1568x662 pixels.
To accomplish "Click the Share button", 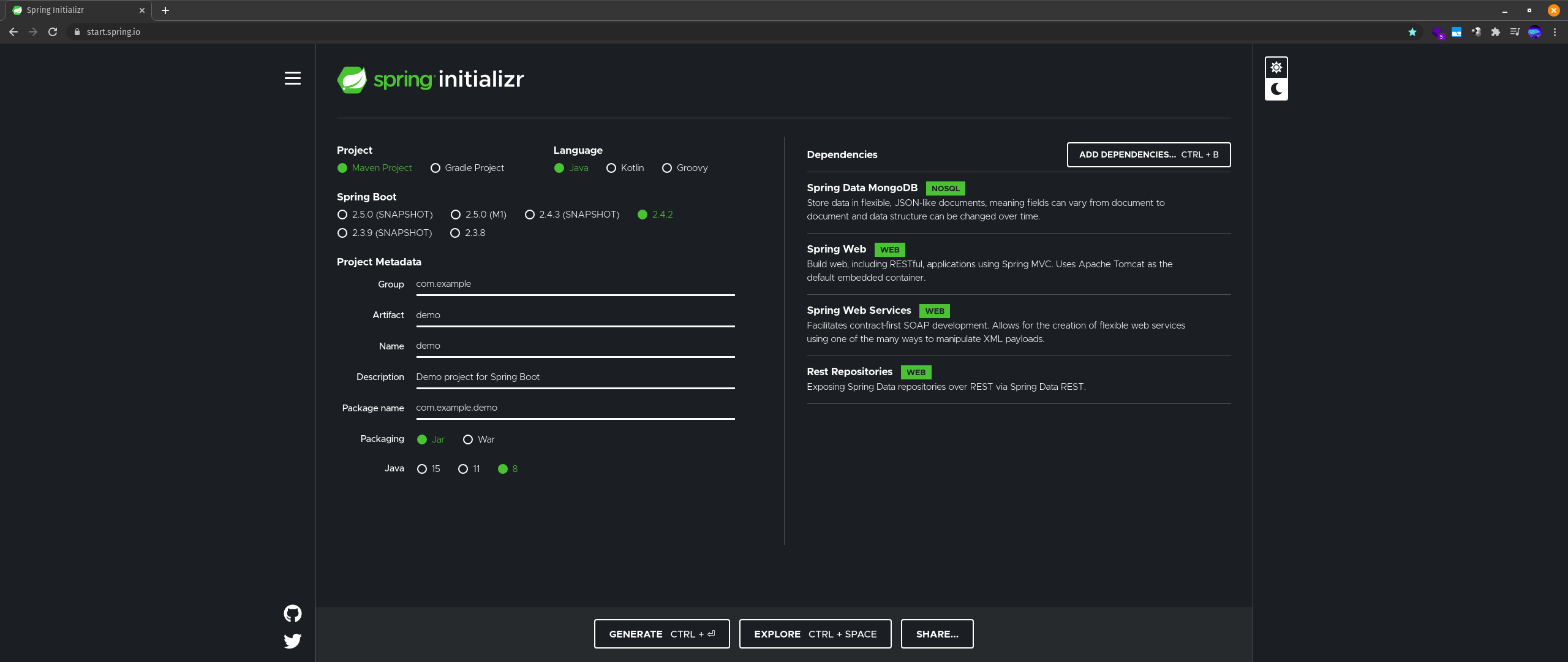I will pos(937,634).
